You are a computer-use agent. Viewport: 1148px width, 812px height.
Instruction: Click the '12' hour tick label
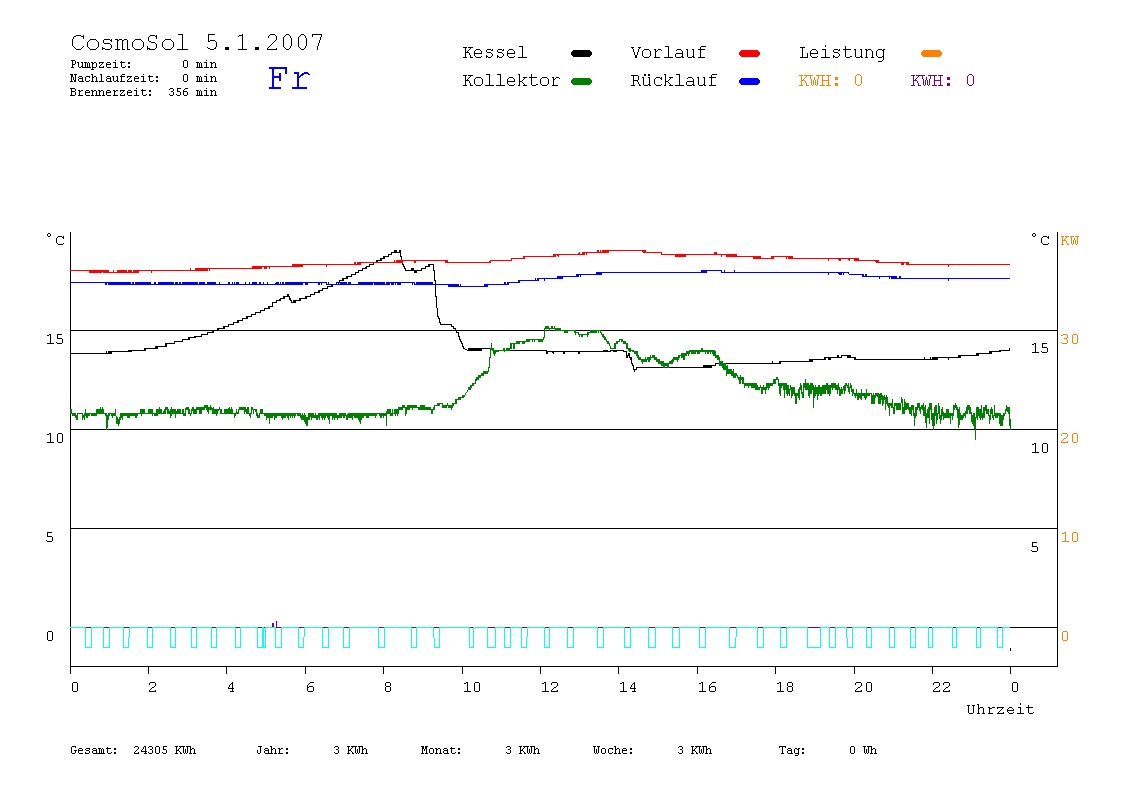(550, 688)
